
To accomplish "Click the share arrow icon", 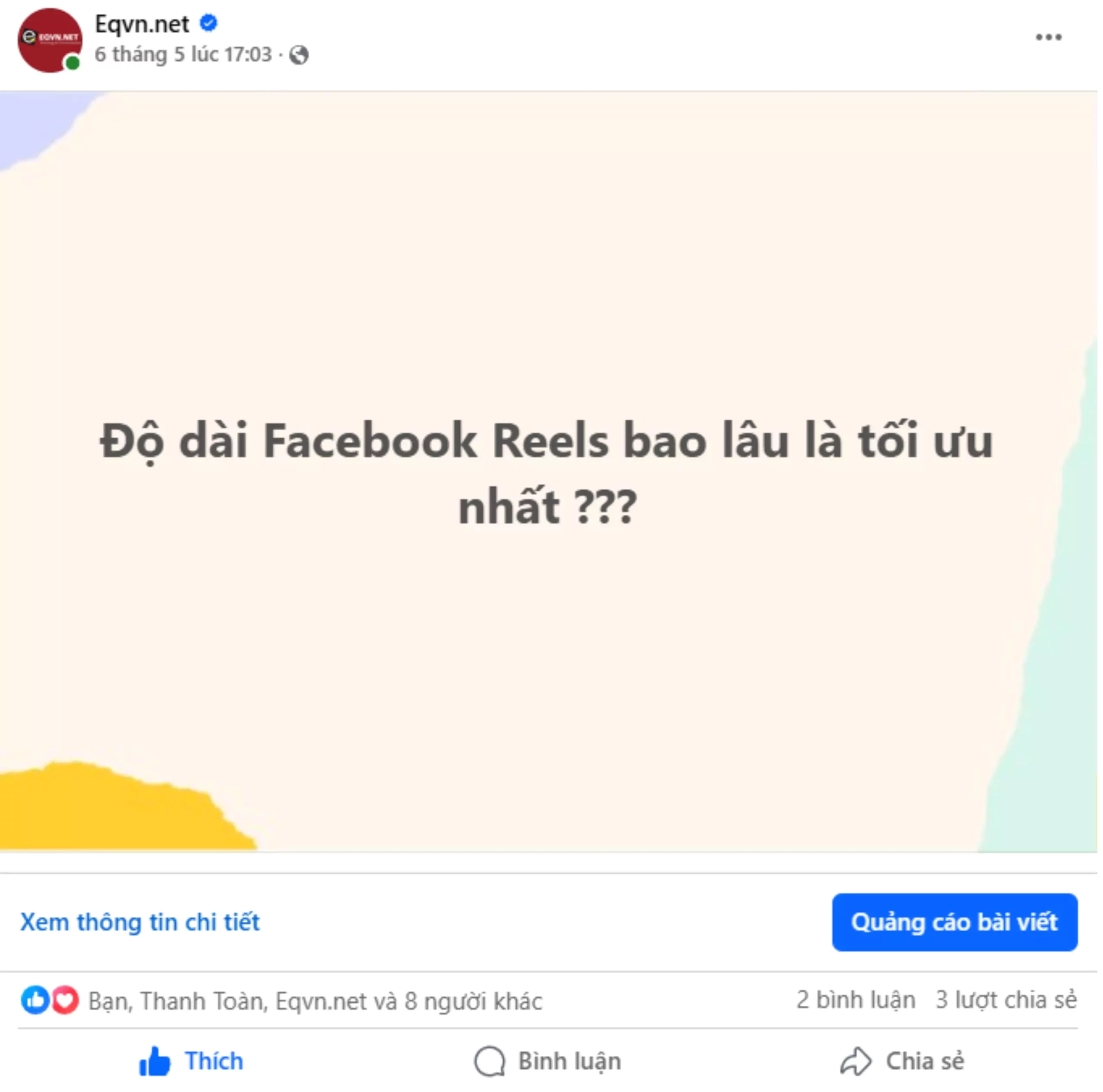I will [x=855, y=1061].
